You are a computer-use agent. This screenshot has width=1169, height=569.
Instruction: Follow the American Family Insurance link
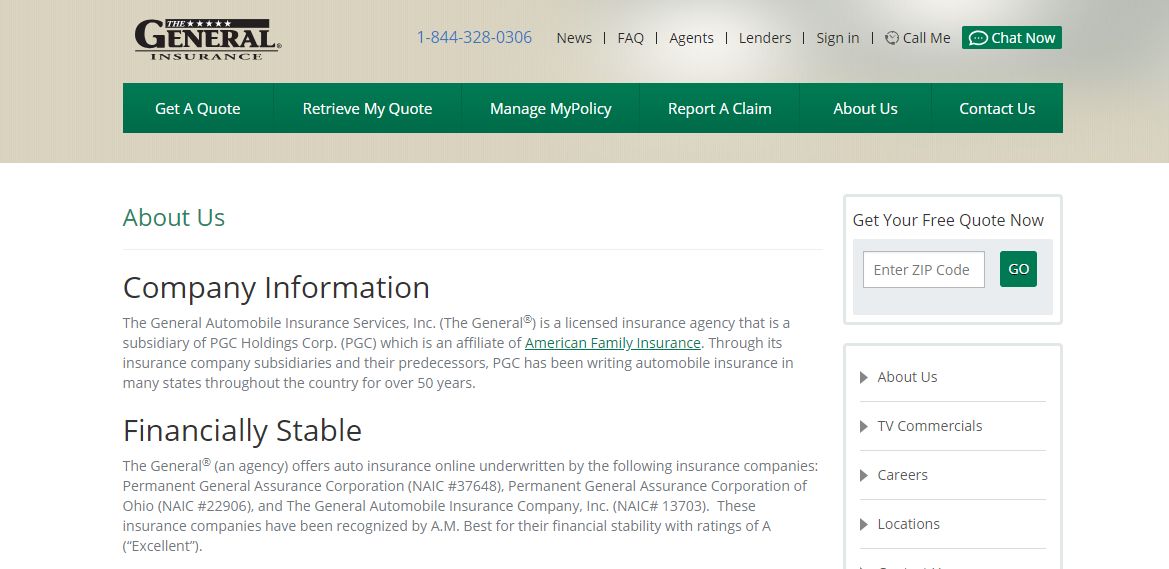coord(613,343)
